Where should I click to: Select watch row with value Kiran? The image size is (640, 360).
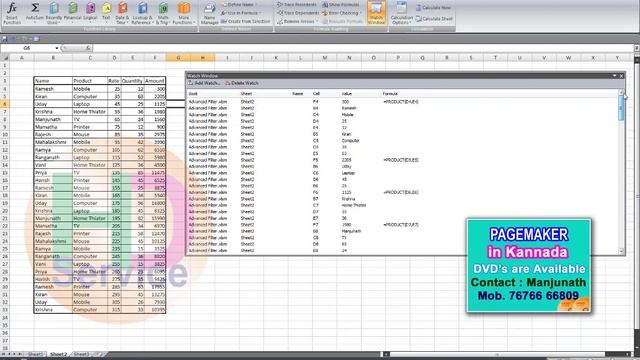tap(403, 134)
